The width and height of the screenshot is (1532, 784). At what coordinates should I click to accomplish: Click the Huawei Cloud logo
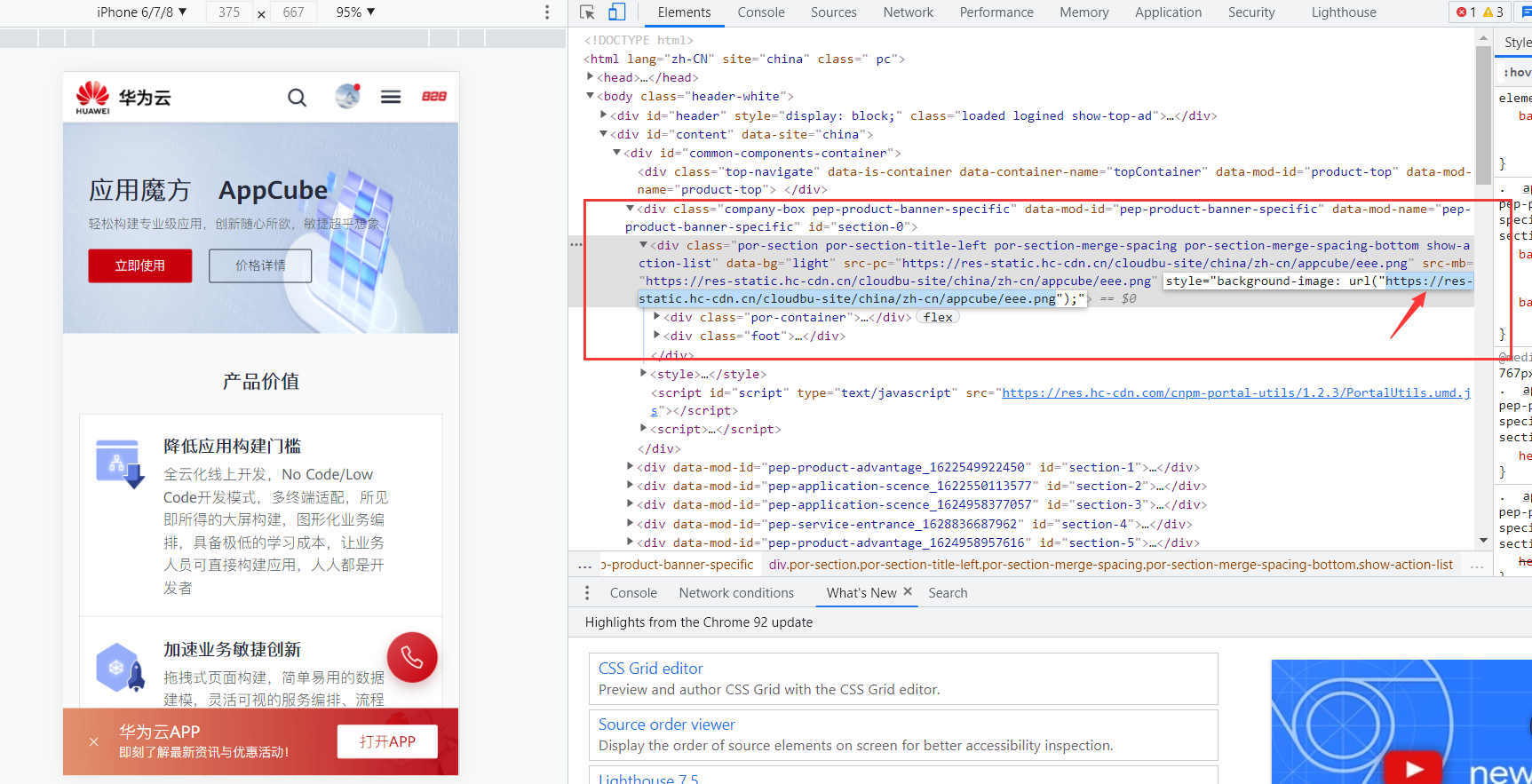pyautogui.click(x=123, y=98)
